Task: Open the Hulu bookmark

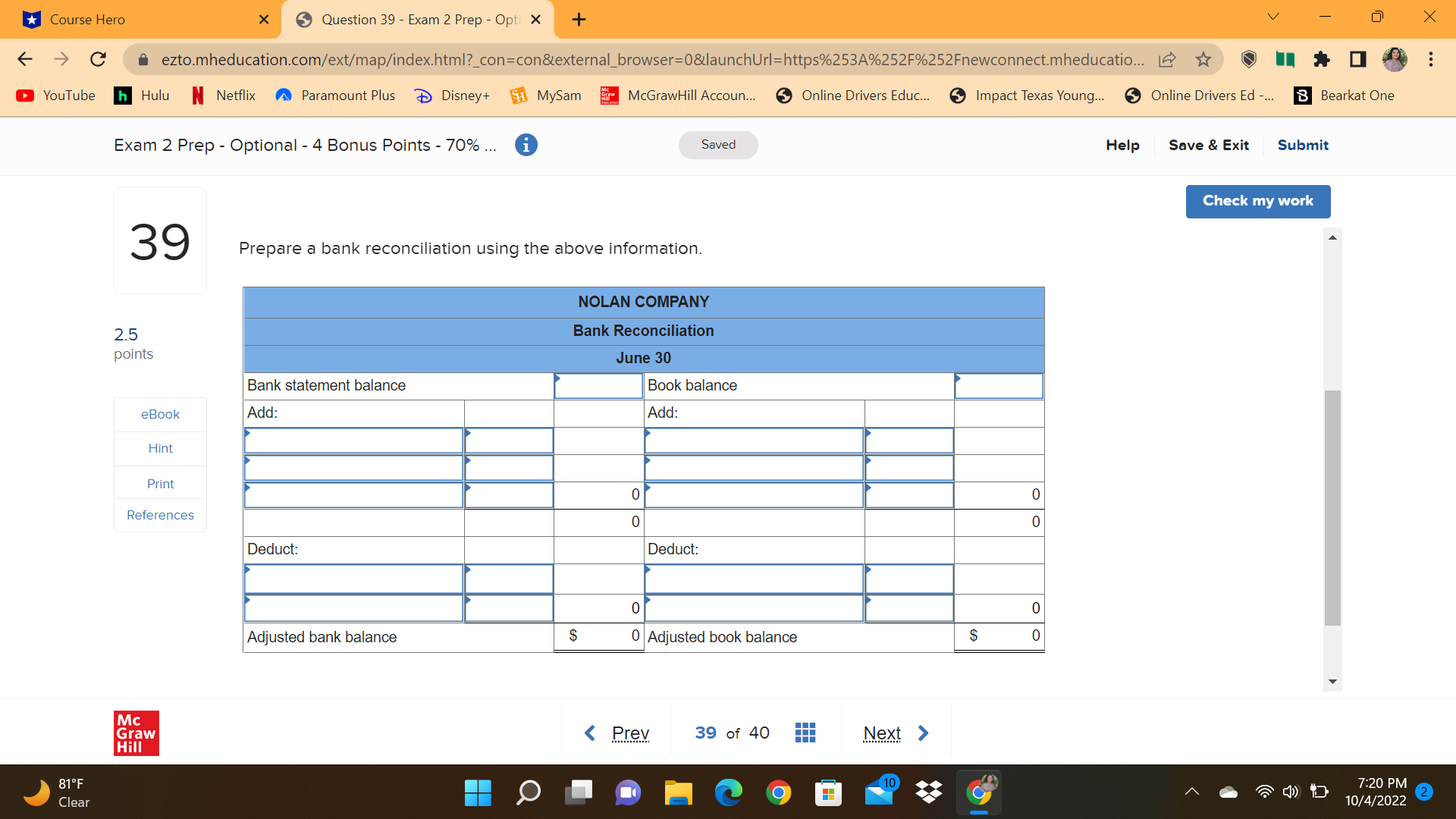Action: [141, 96]
